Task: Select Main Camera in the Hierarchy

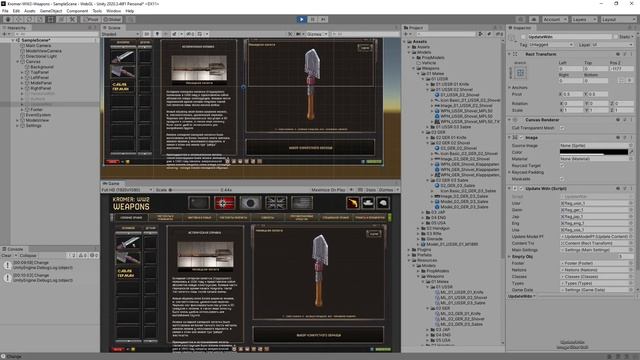Action: pos(38,46)
